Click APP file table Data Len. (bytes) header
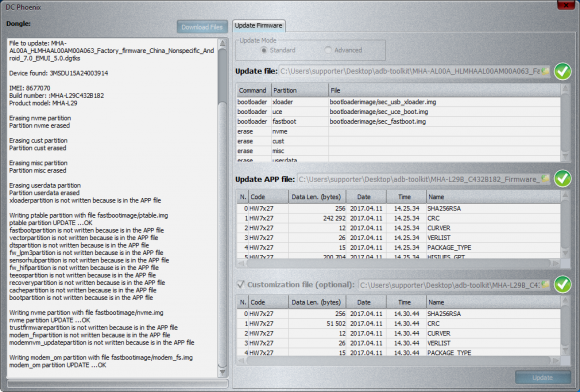Viewport: 580px width, 392px height. pos(317,197)
